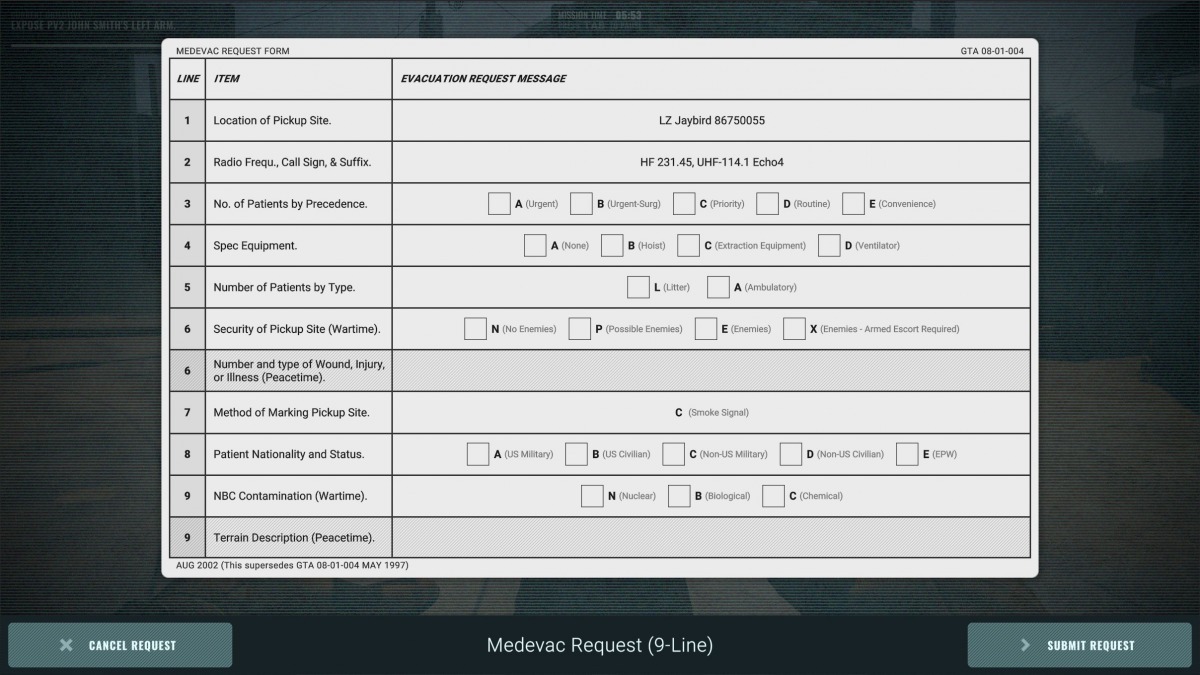This screenshot has width=1200, height=675.
Task: Select the A (US Military) nationality box
Action: 478,454
